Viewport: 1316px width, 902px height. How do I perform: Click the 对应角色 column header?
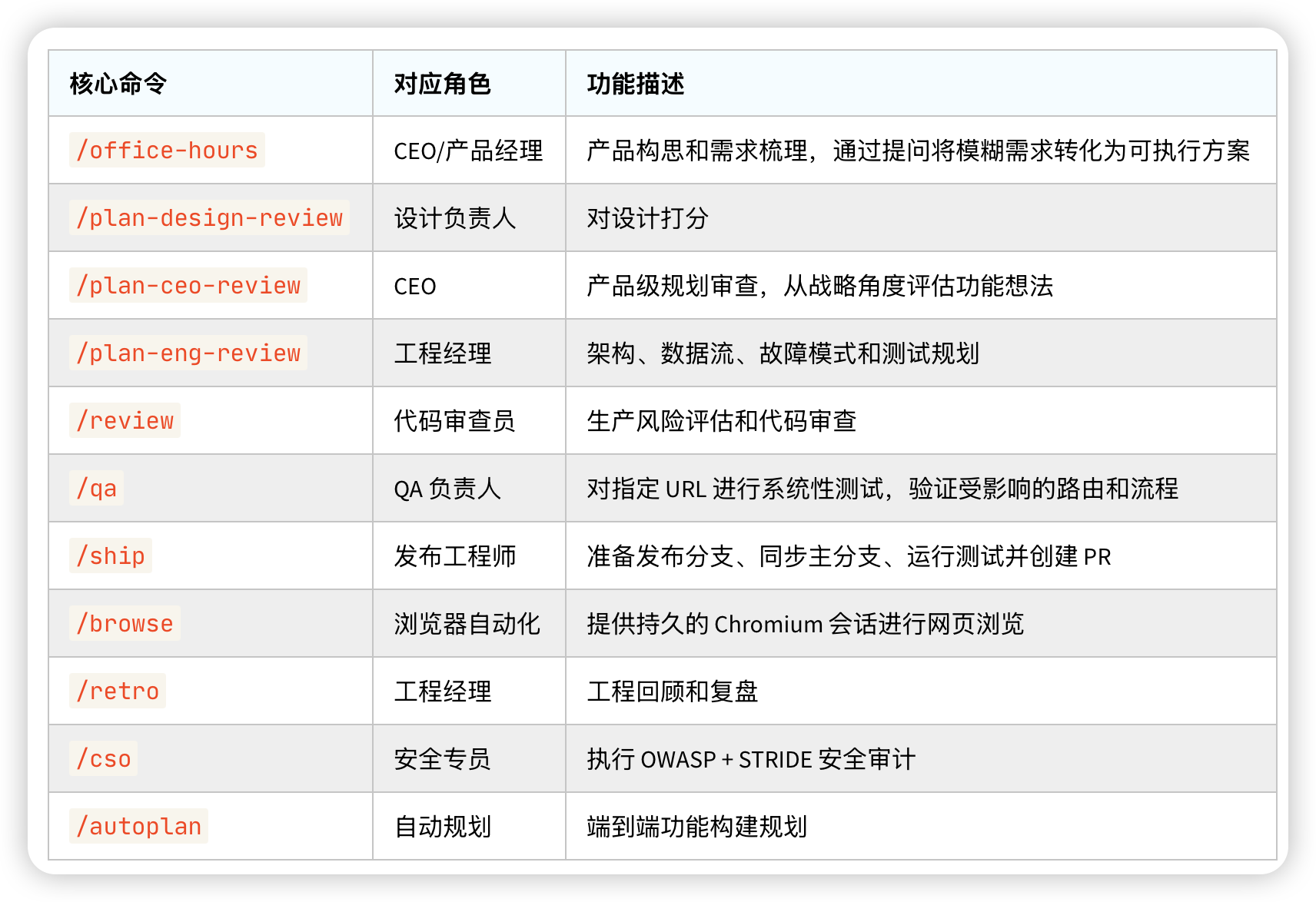(x=442, y=84)
